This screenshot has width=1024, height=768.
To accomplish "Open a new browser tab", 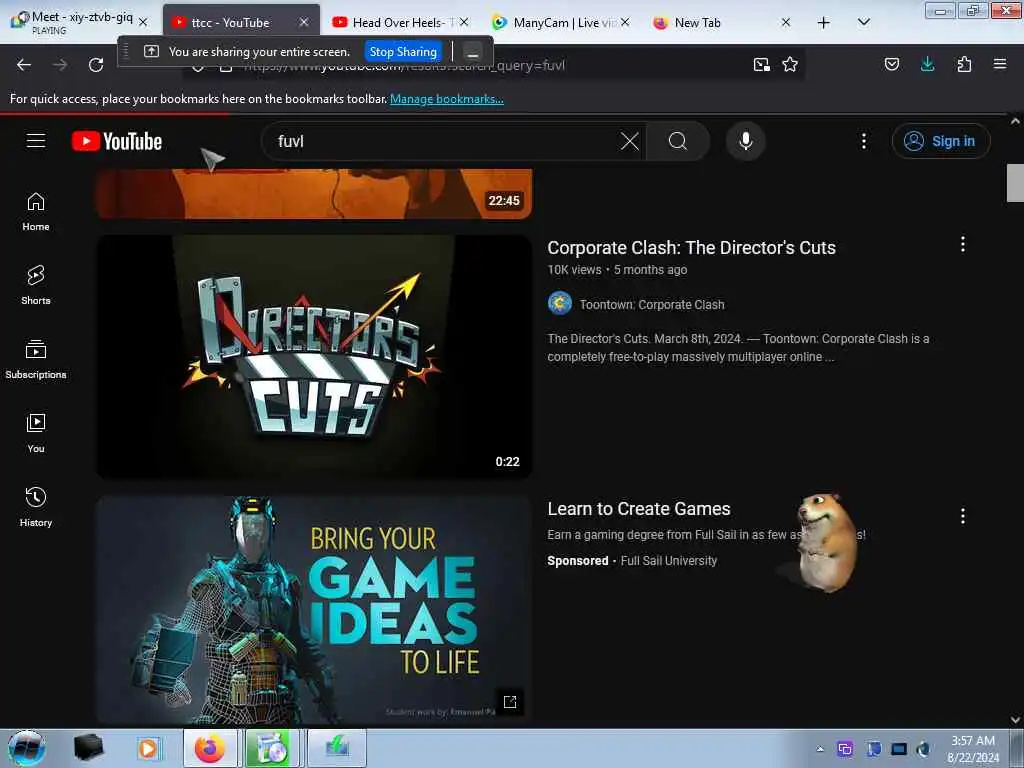I will (824, 22).
